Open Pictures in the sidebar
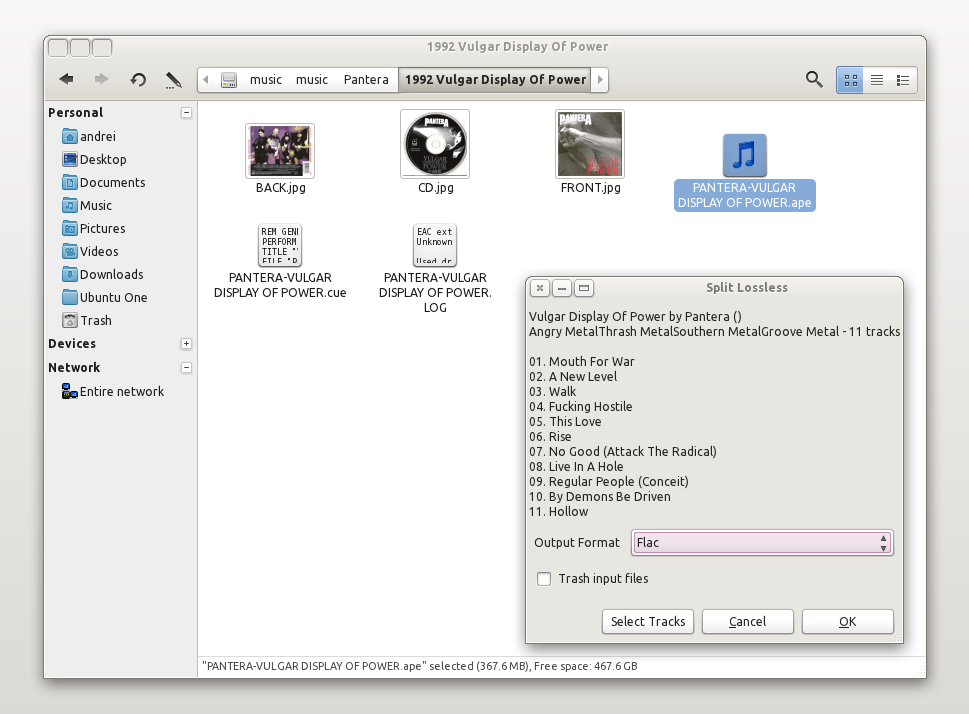Viewport: 969px width, 714px height. pos(94,228)
